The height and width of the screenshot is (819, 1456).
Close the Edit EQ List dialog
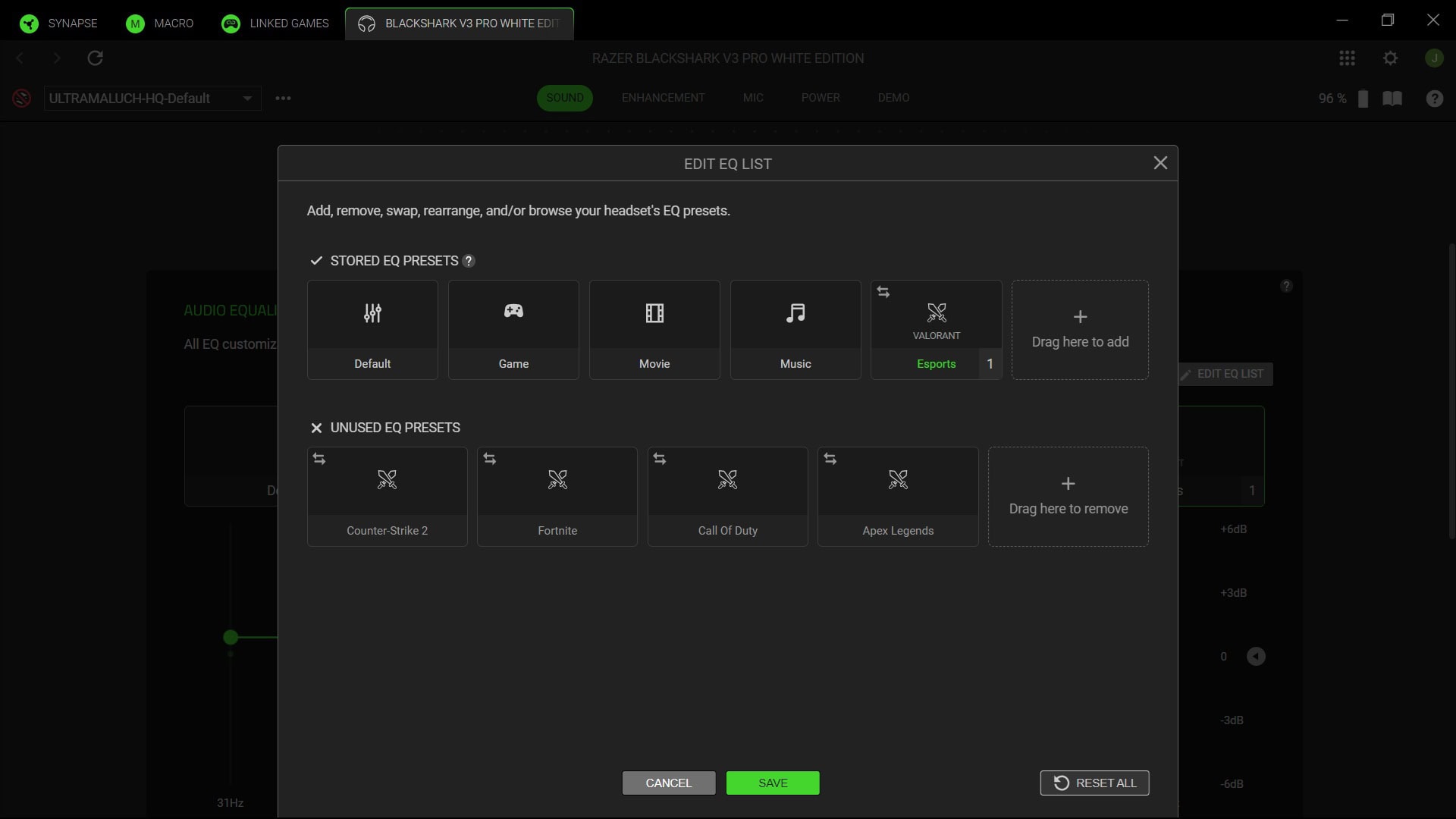(x=1160, y=163)
